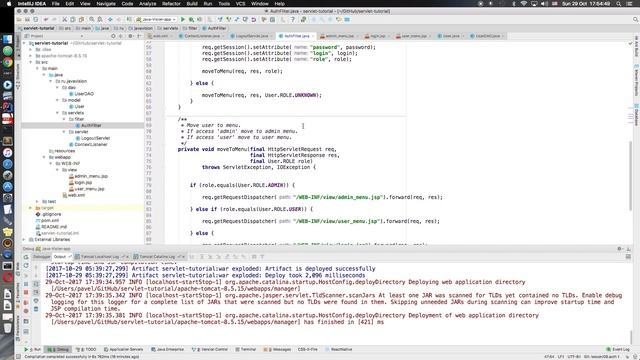This screenshot has height=360, width=640.
Task: Click the Find magnifier toolbar icon
Action: (92, 20)
